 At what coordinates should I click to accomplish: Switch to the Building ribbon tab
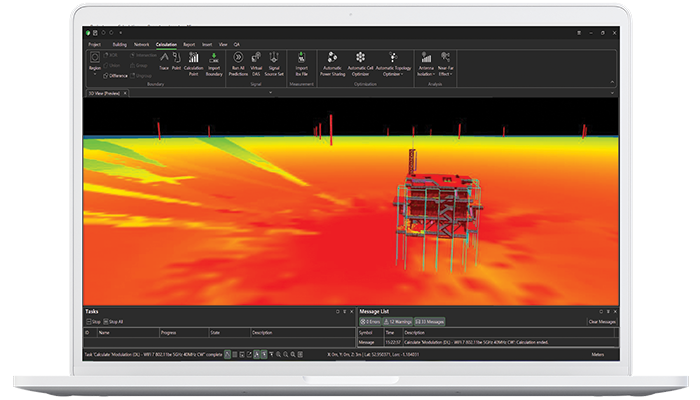coord(120,45)
